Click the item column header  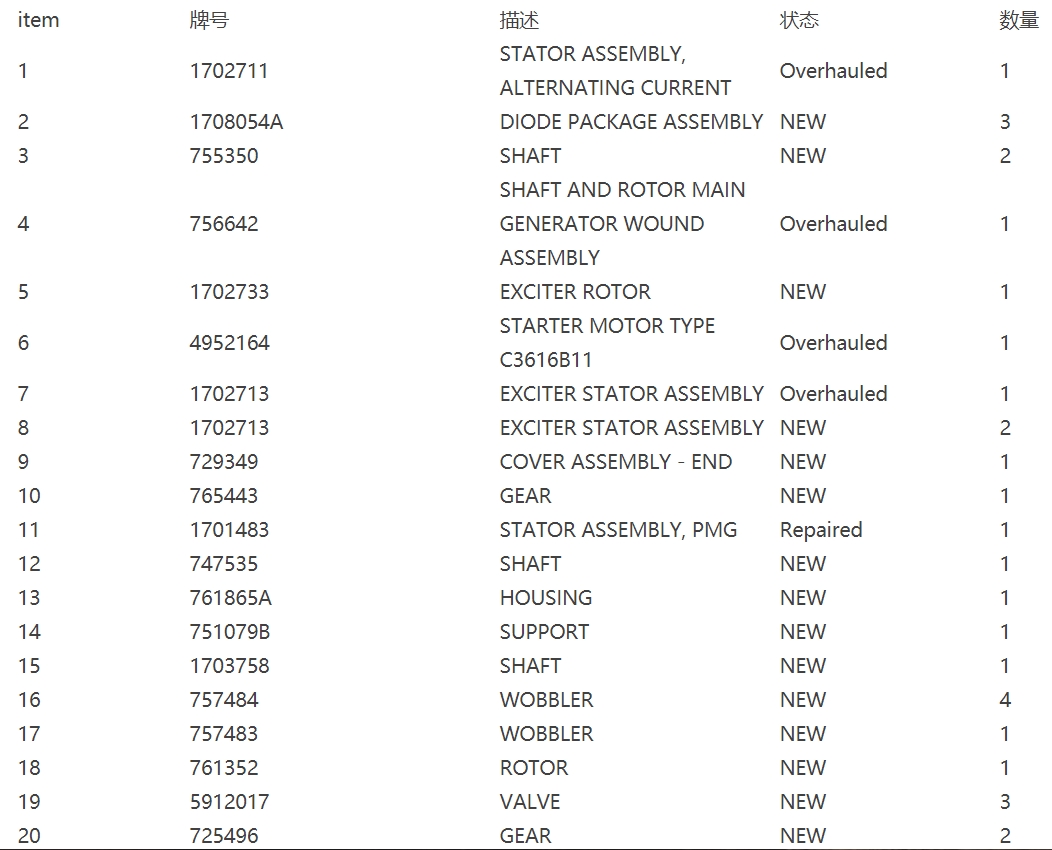tap(38, 20)
